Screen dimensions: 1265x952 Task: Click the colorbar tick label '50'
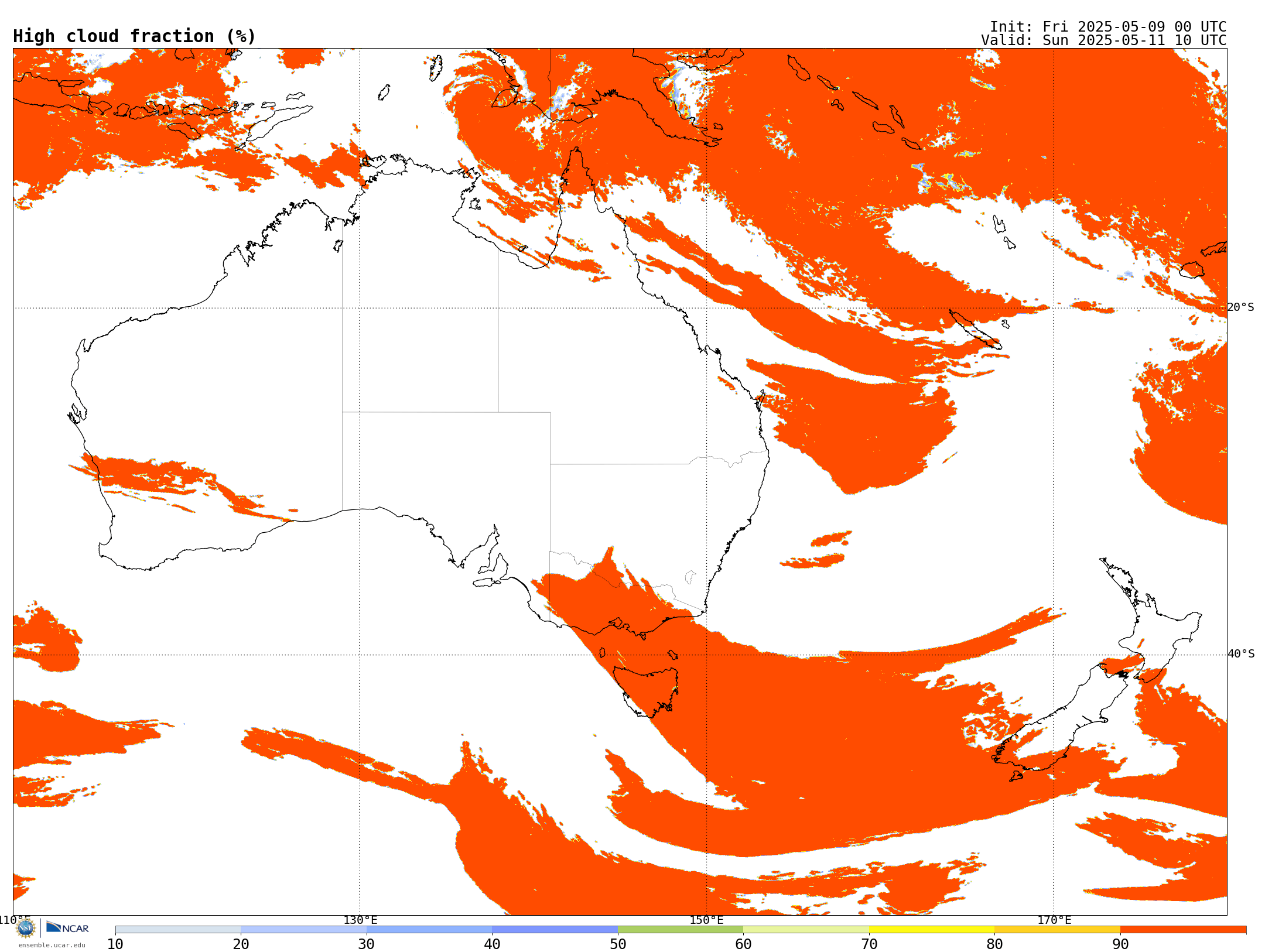coord(618,944)
